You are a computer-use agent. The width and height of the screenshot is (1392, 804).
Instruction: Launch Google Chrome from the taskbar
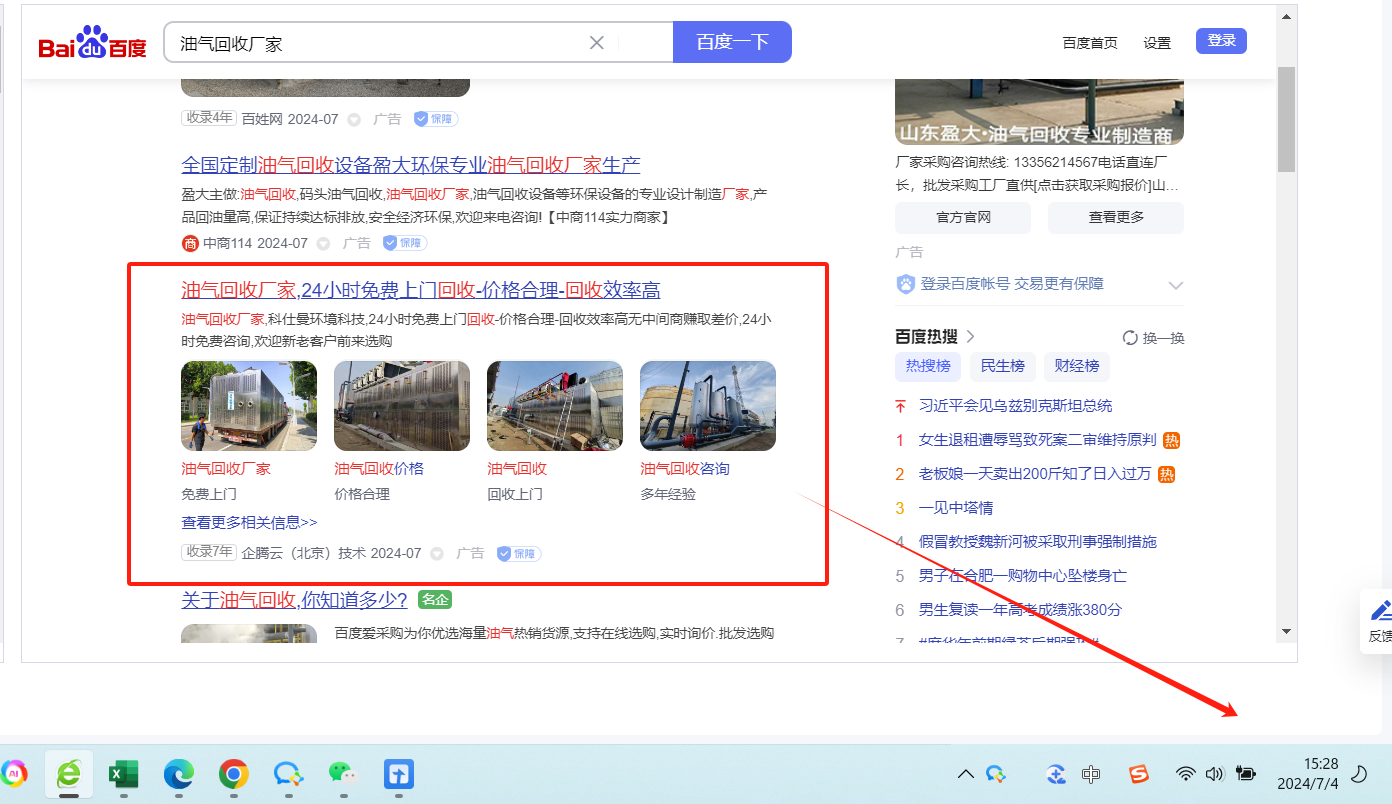point(234,773)
